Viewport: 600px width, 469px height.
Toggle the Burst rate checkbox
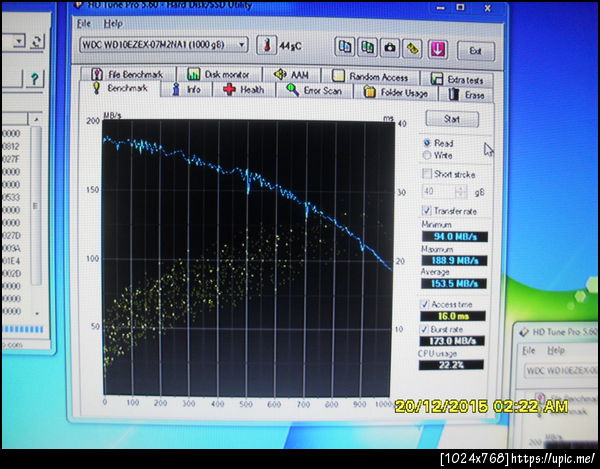click(x=424, y=329)
